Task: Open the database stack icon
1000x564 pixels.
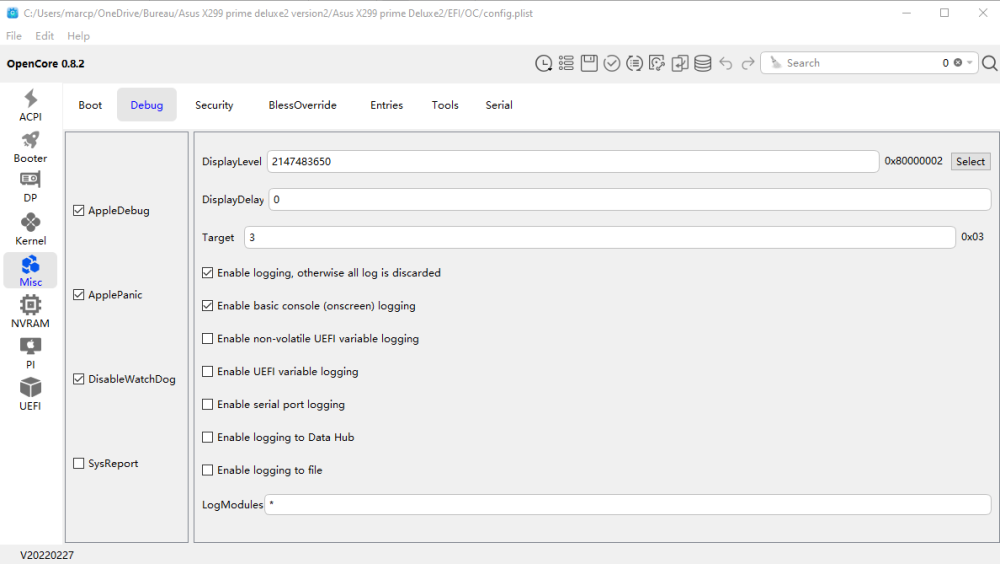Action: tap(703, 63)
